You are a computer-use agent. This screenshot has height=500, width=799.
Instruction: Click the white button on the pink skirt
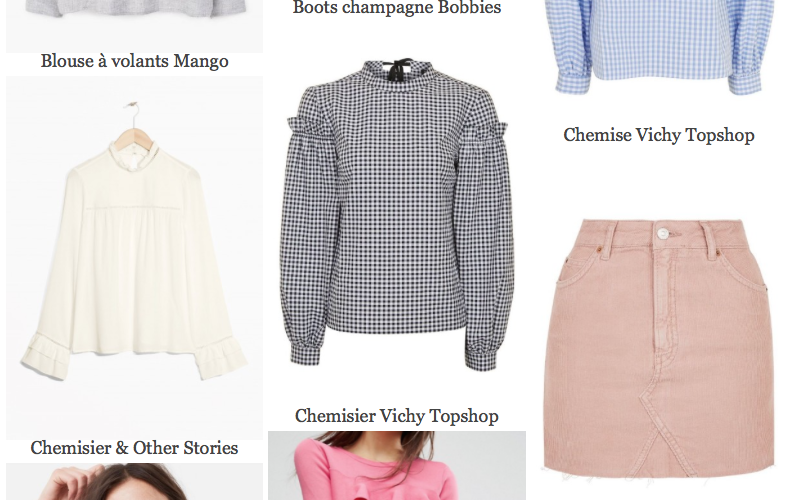(x=662, y=233)
